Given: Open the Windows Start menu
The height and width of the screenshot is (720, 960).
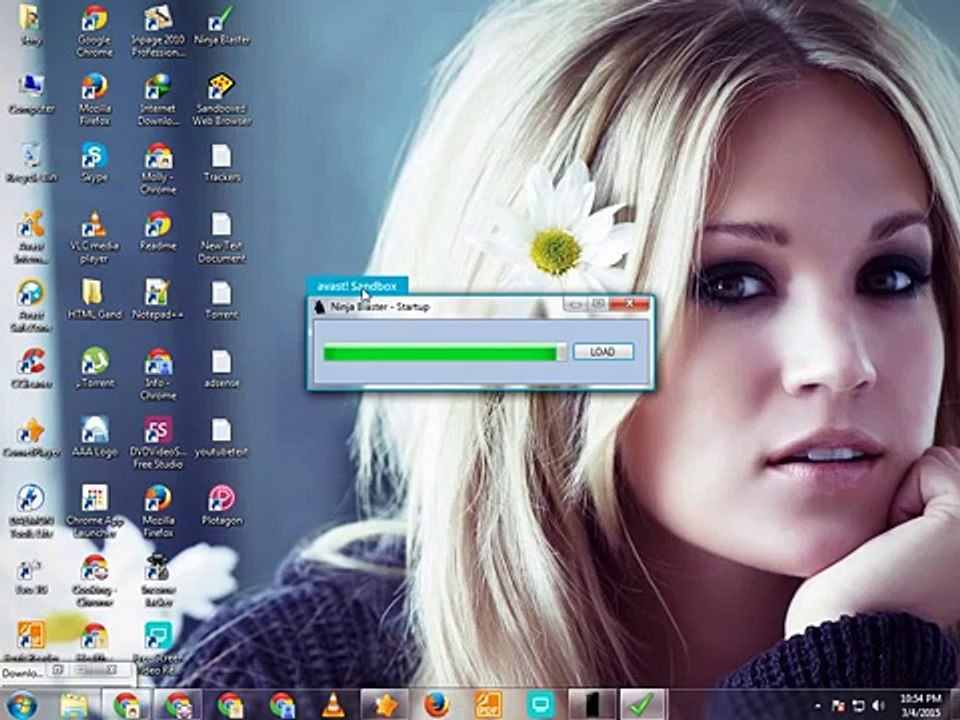Looking at the screenshot, I should (x=23, y=705).
